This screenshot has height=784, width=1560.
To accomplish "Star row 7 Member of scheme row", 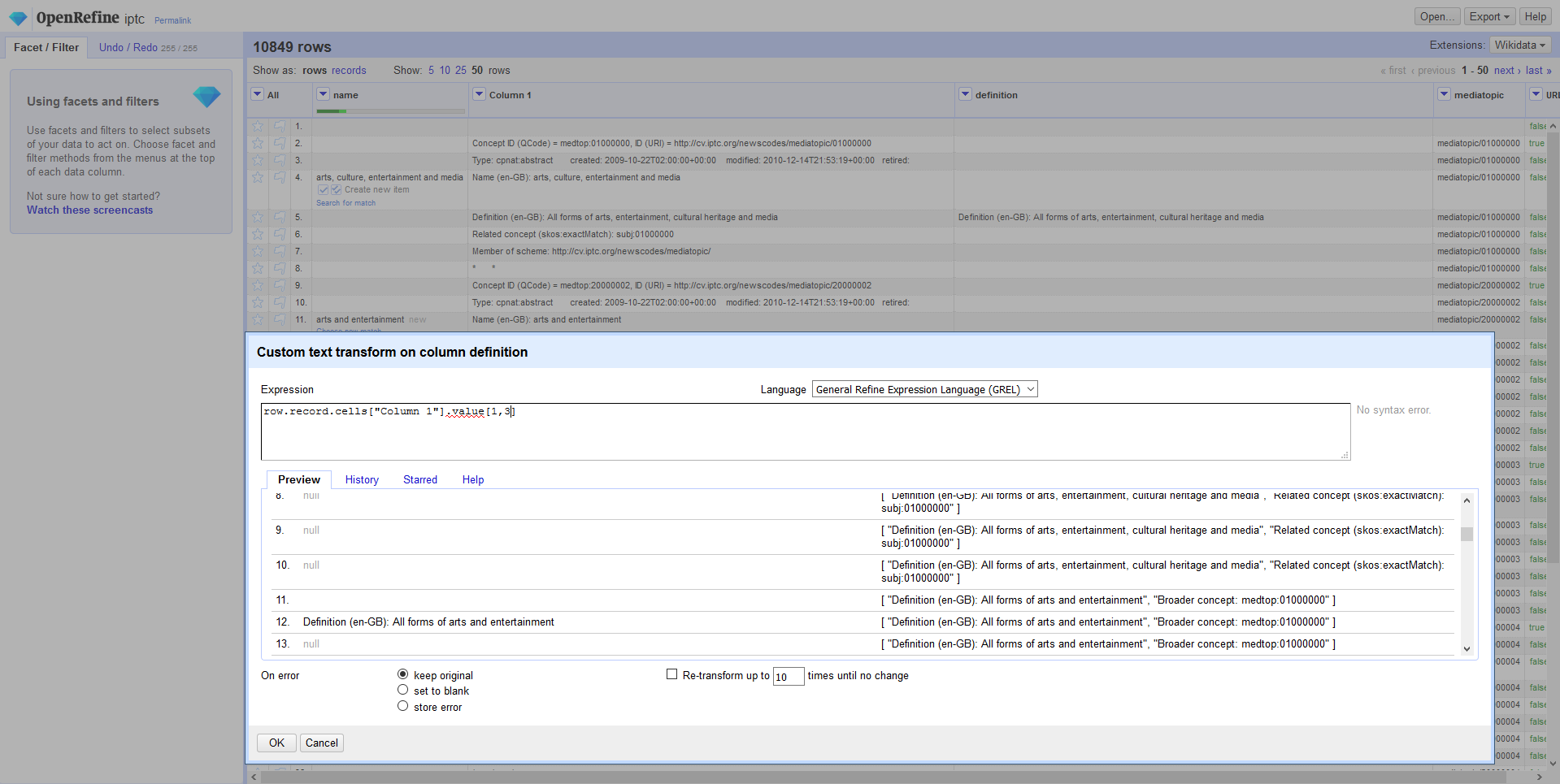I will 258,251.
